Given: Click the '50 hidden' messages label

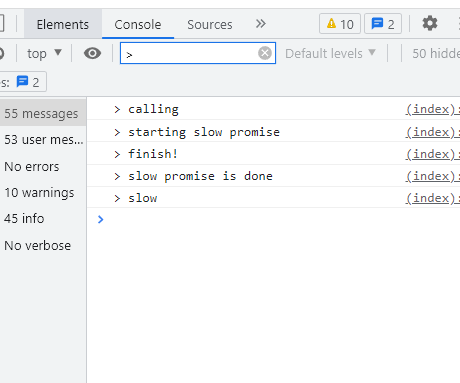Looking at the screenshot, I should pos(436,53).
